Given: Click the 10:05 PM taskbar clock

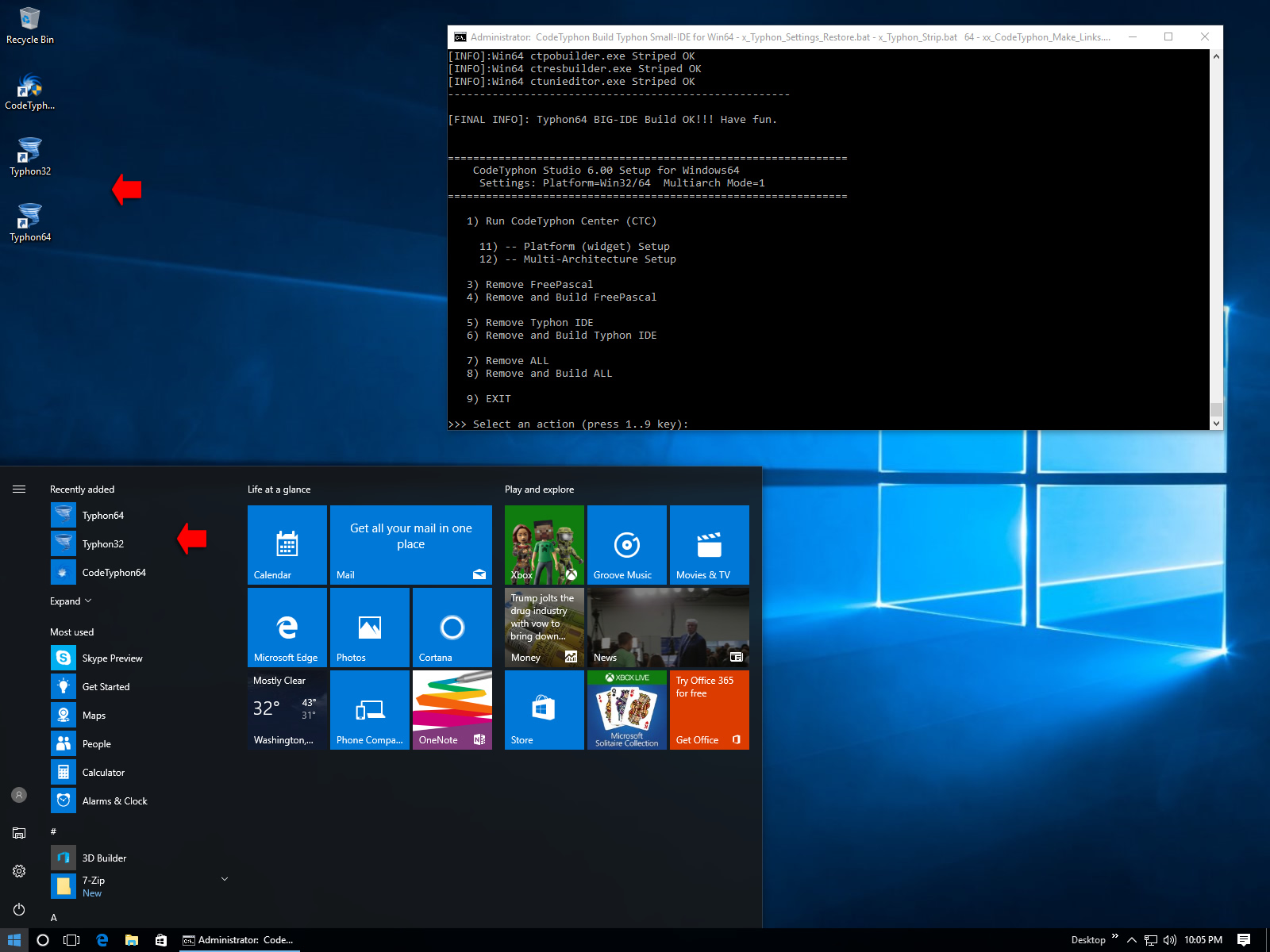Looking at the screenshot, I should [1203, 940].
